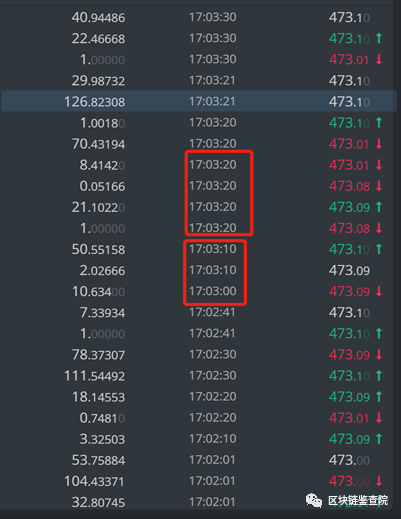Click the 17:03:00 timestamp
The image size is (401, 519).
(x=213, y=291)
